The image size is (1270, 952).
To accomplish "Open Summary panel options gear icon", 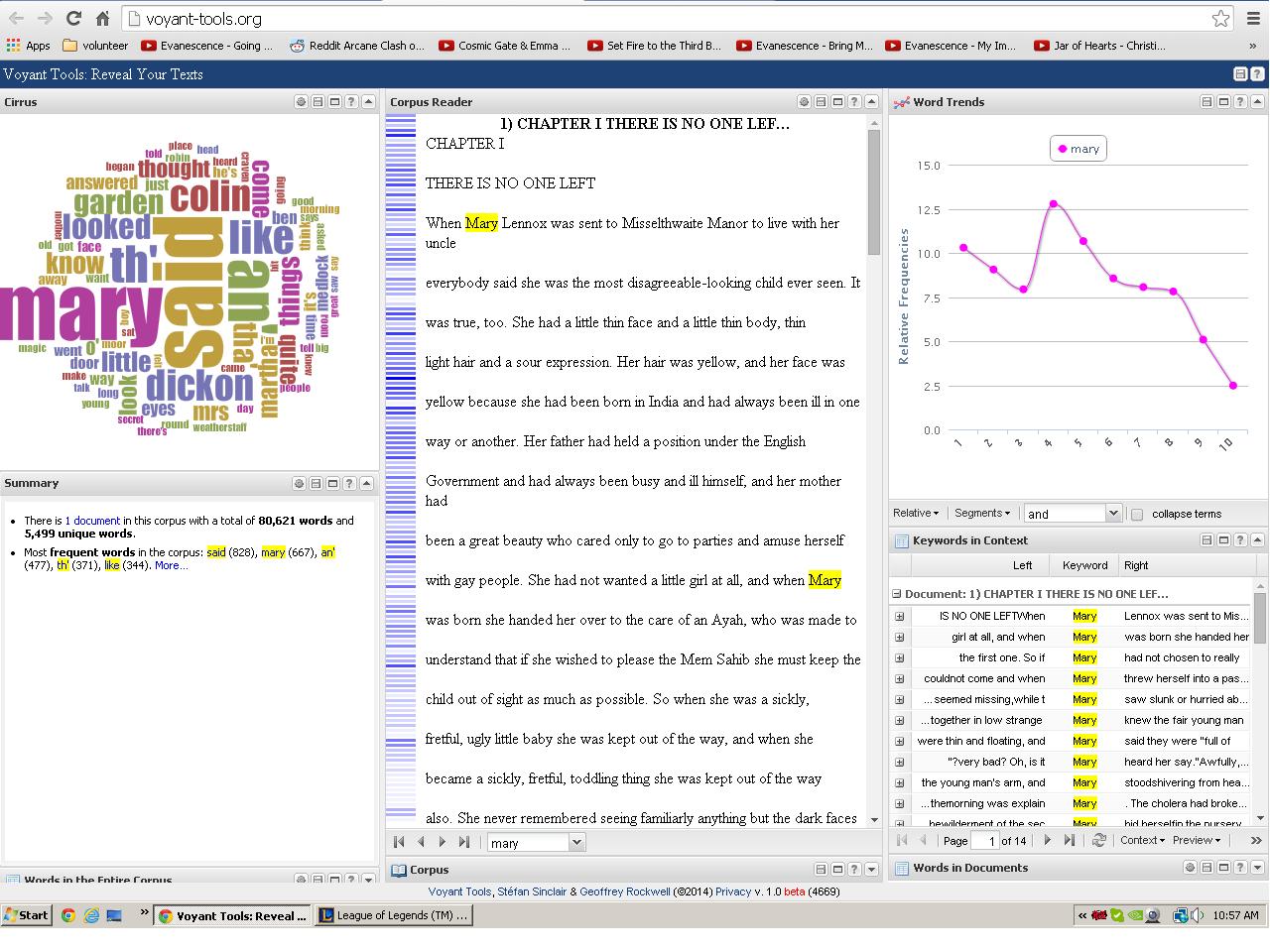I will pos(299,484).
